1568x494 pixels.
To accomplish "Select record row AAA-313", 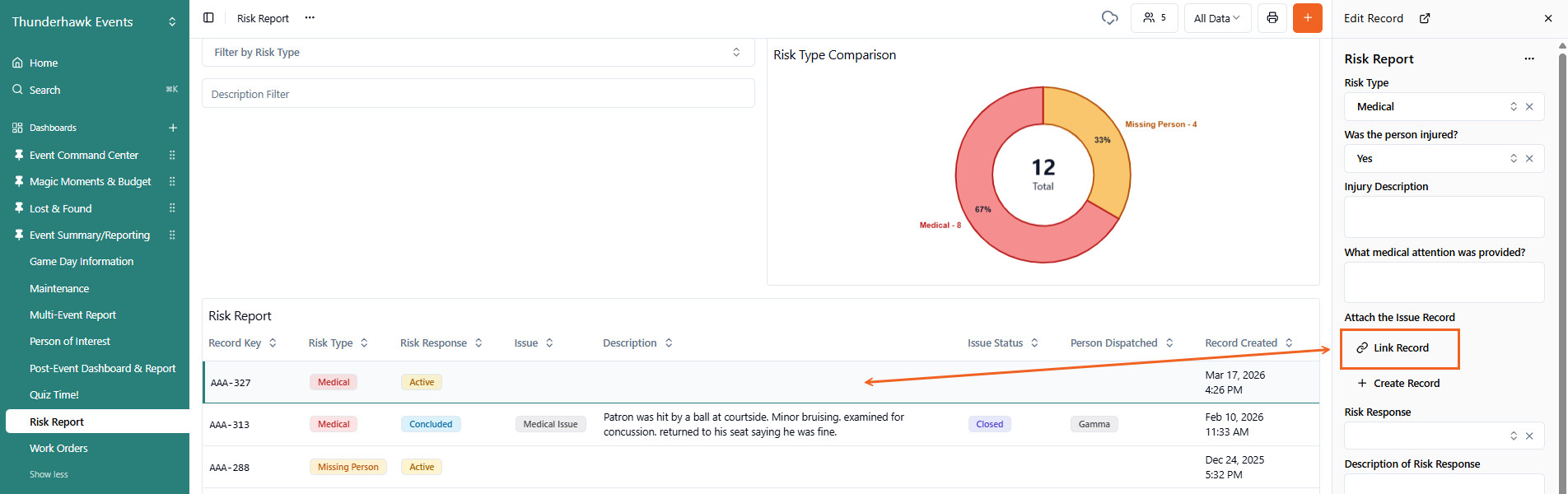I will (761, 425).
